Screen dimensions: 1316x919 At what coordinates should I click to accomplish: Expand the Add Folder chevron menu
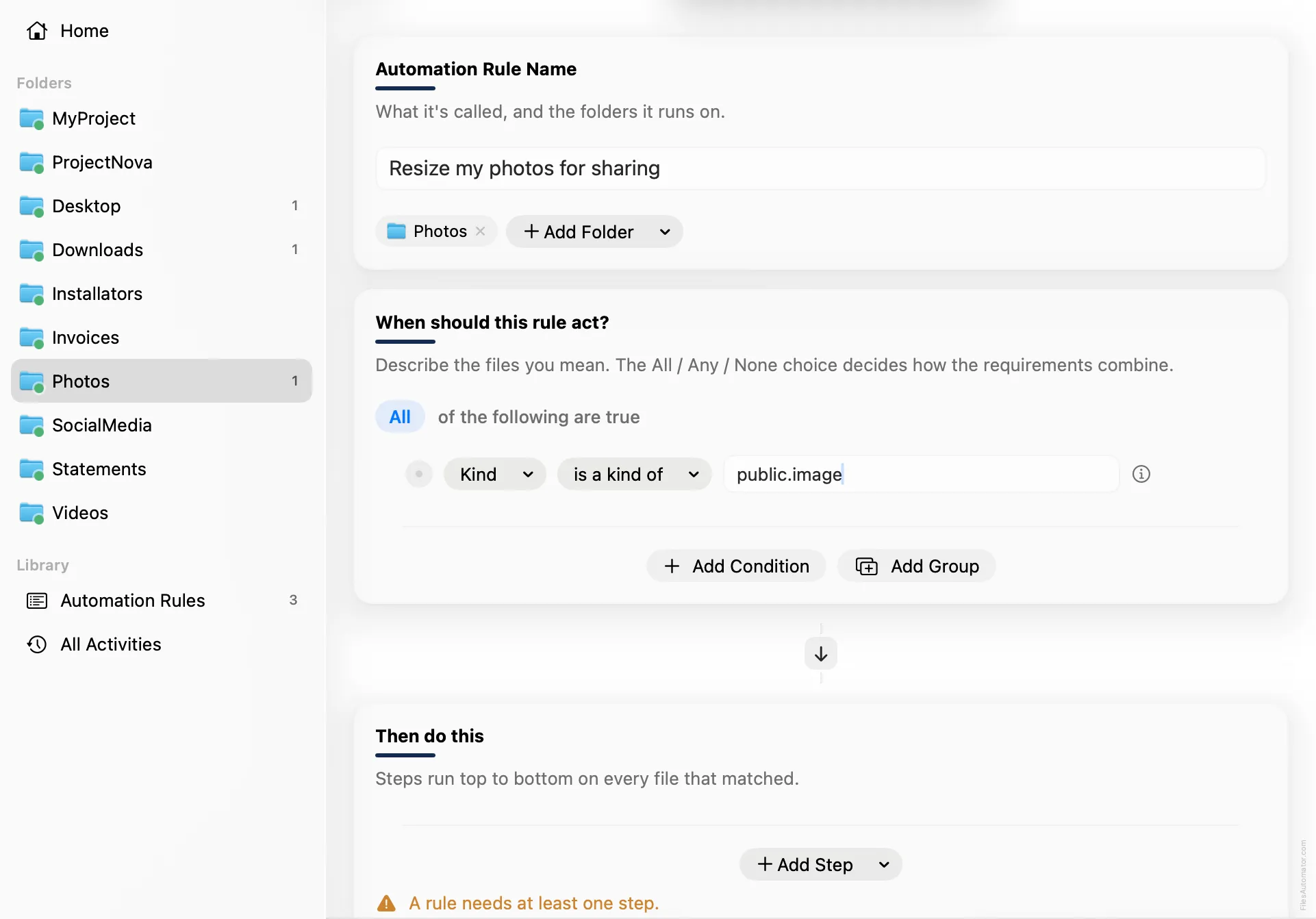coord(665,232)
